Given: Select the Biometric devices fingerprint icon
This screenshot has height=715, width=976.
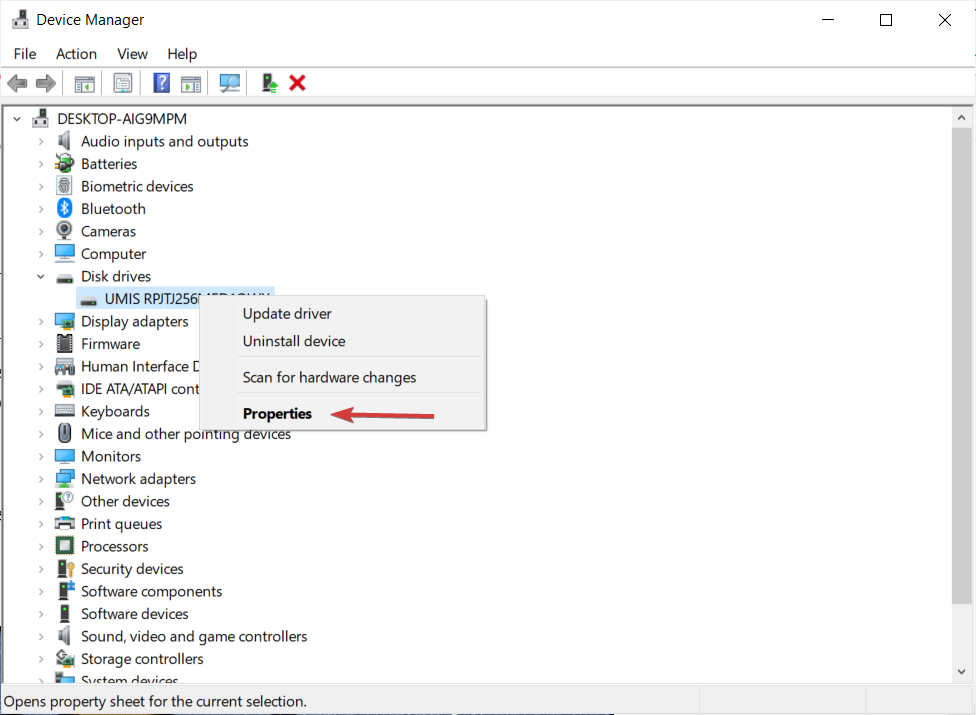Looking at the screenshot, I should [x=65, y=186].
